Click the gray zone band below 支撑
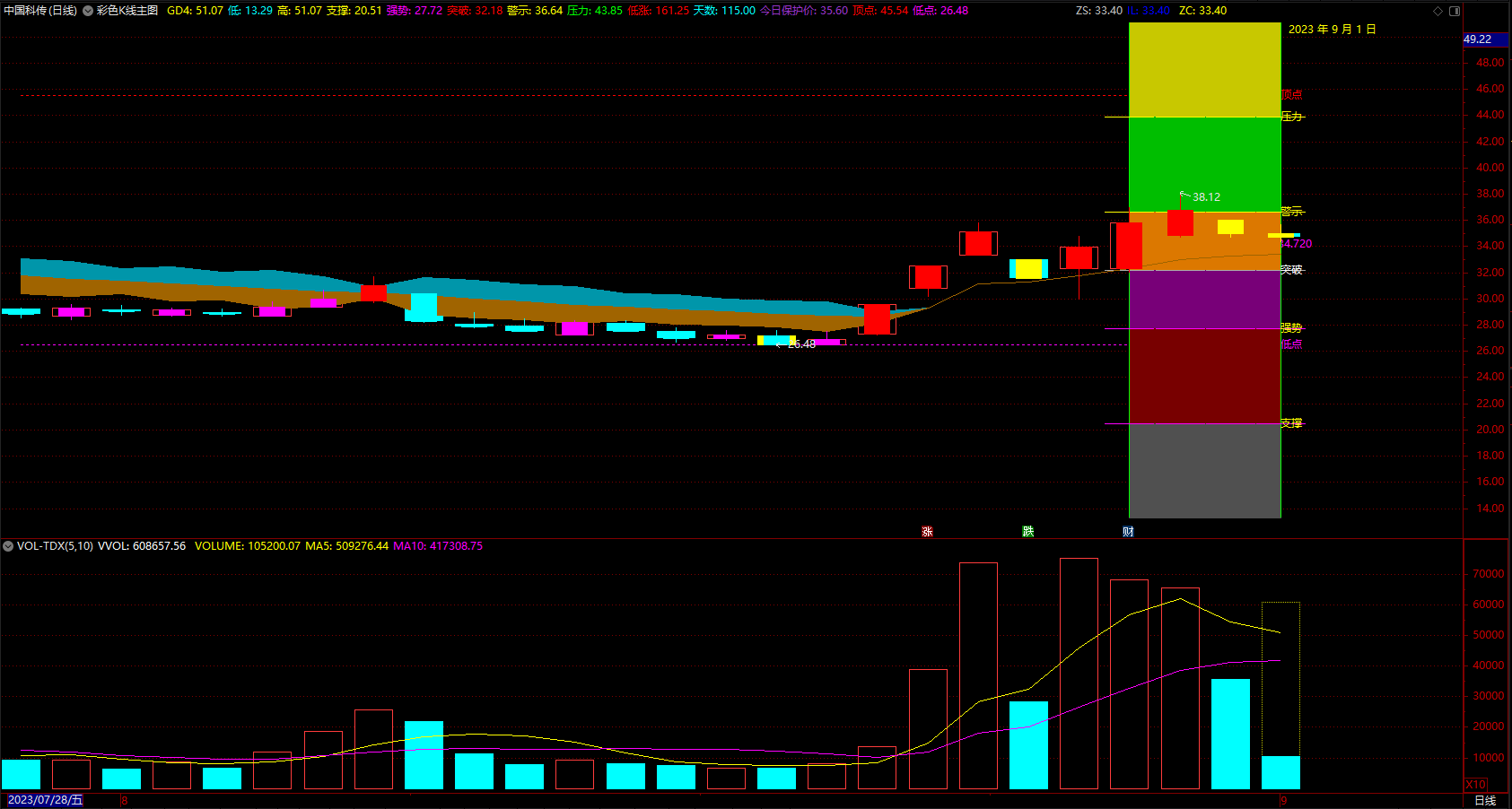Screen dimensions: 1512x809 [x=1204, y=471]
